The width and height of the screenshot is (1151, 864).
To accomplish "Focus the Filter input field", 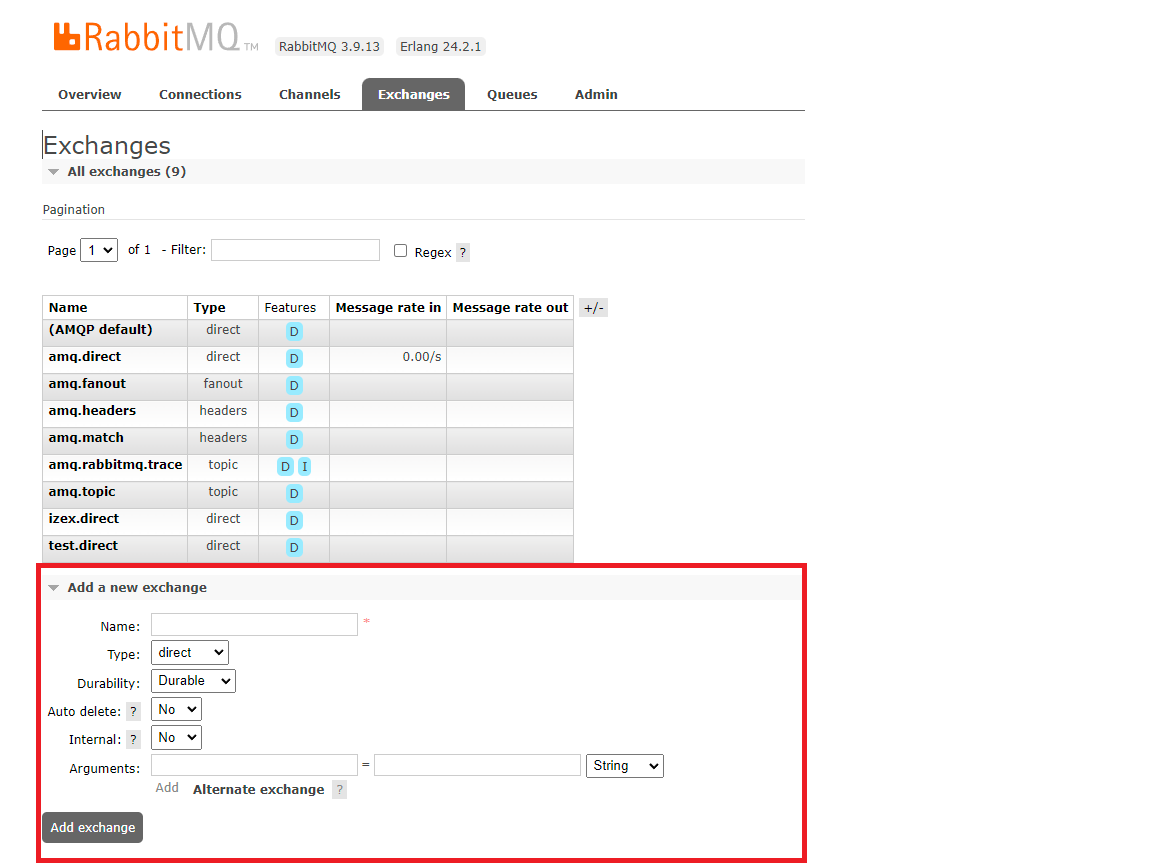I will 295,250.
